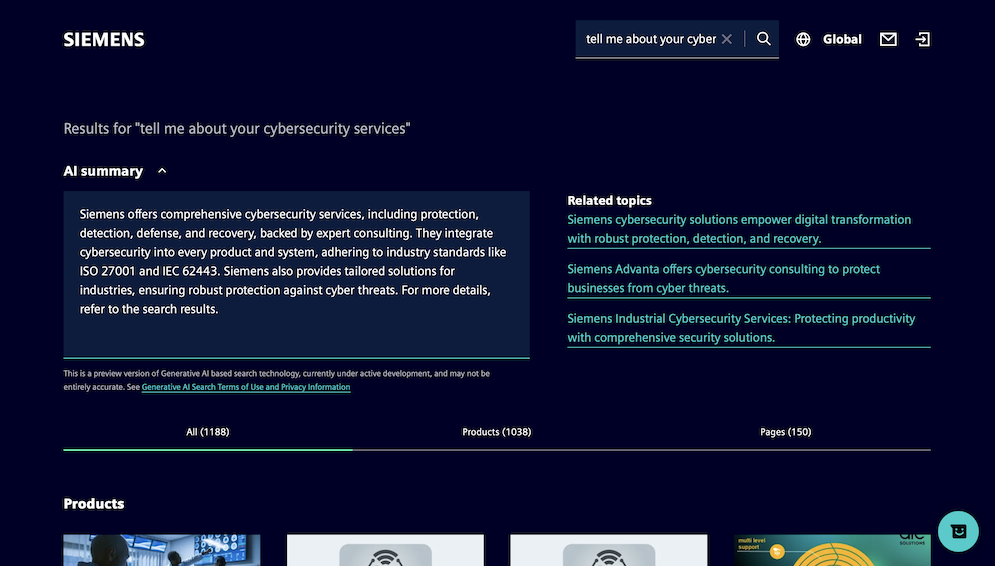Clear the search field text

727,39
